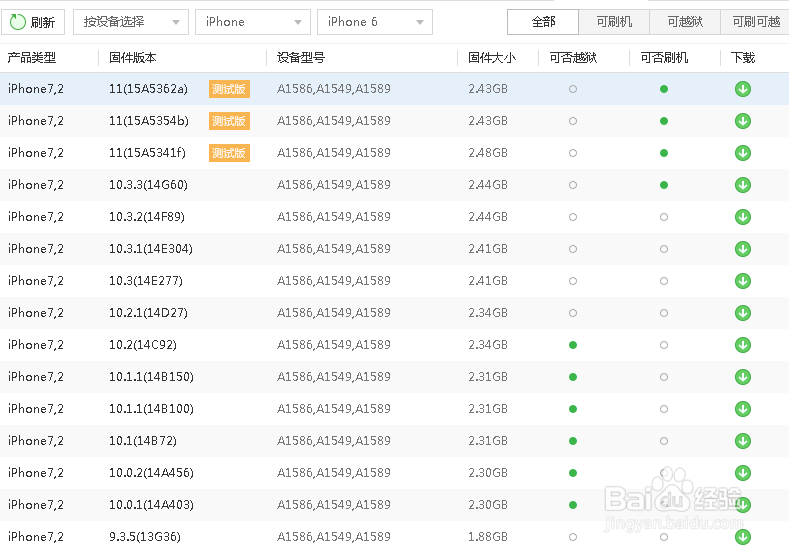This screenshot has width=789, height=551.
Task: Click the jailbreak green dot for 10.0.1(14A403)
Action: pyautogui.click(x=573, y=505)
